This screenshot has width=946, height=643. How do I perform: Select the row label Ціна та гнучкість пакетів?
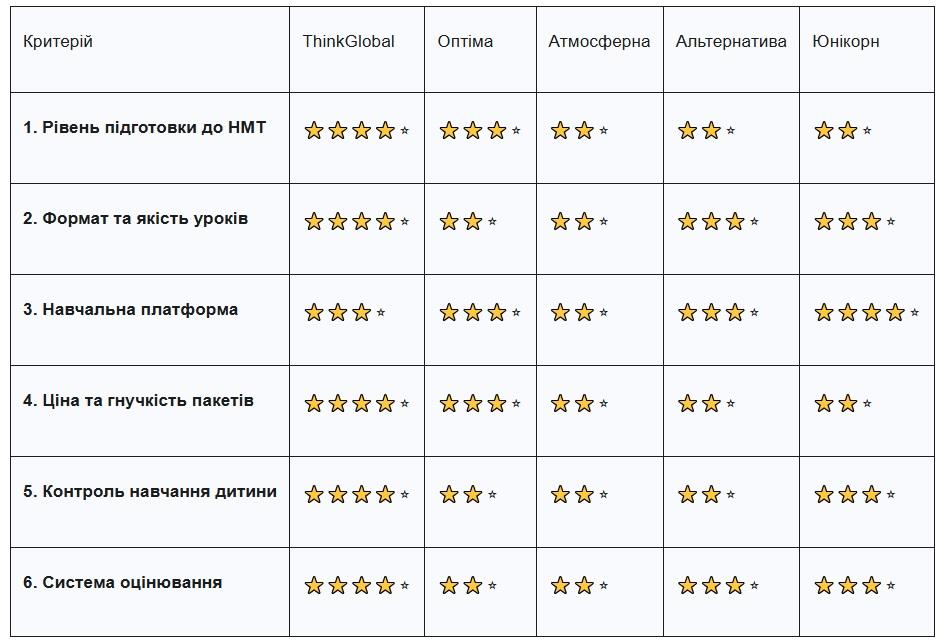point(138,401)
